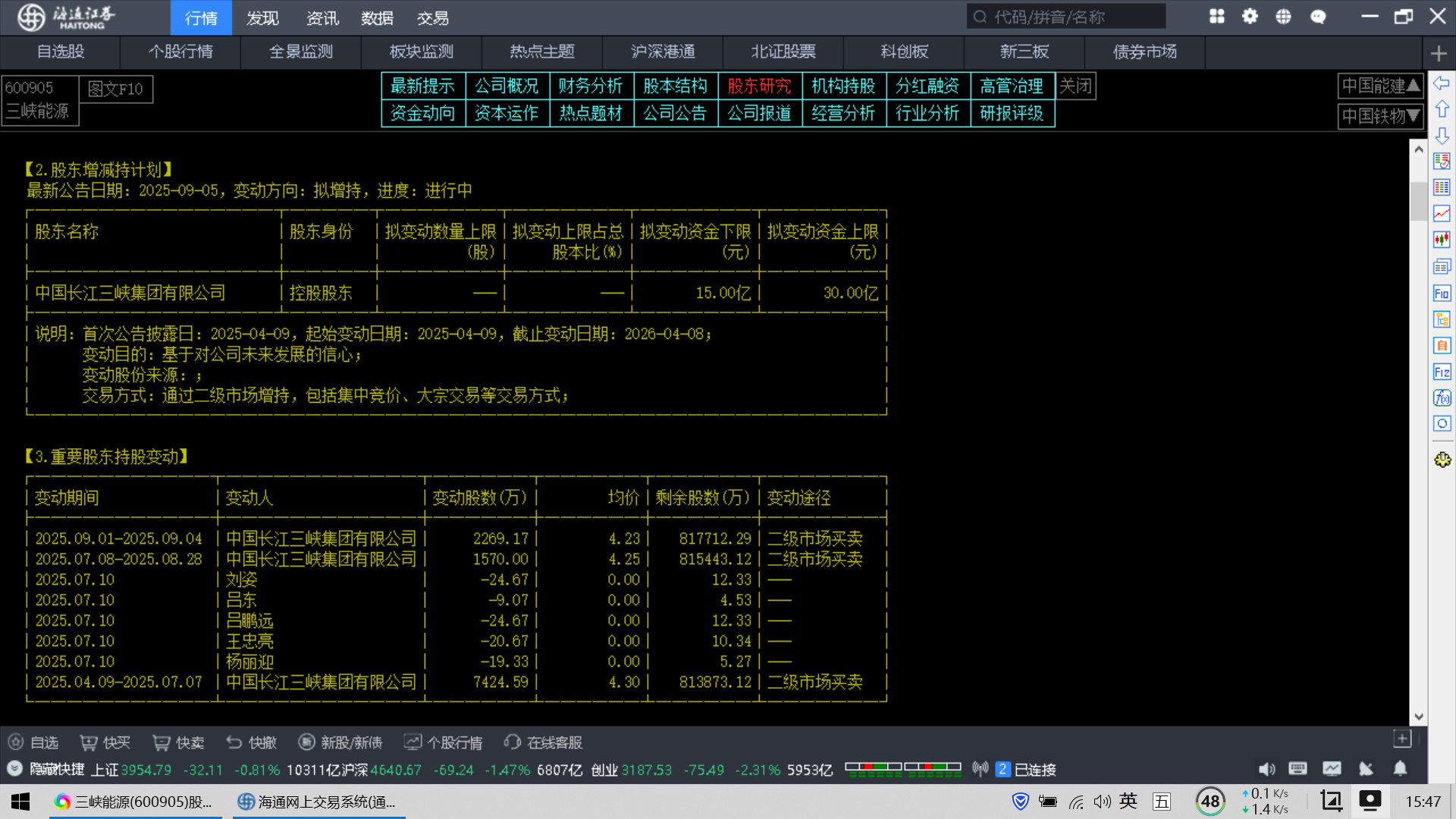This screenshot has height=819, width=1456.
Task: Open the candlestick chart icon
Action: coord(1442,240)
